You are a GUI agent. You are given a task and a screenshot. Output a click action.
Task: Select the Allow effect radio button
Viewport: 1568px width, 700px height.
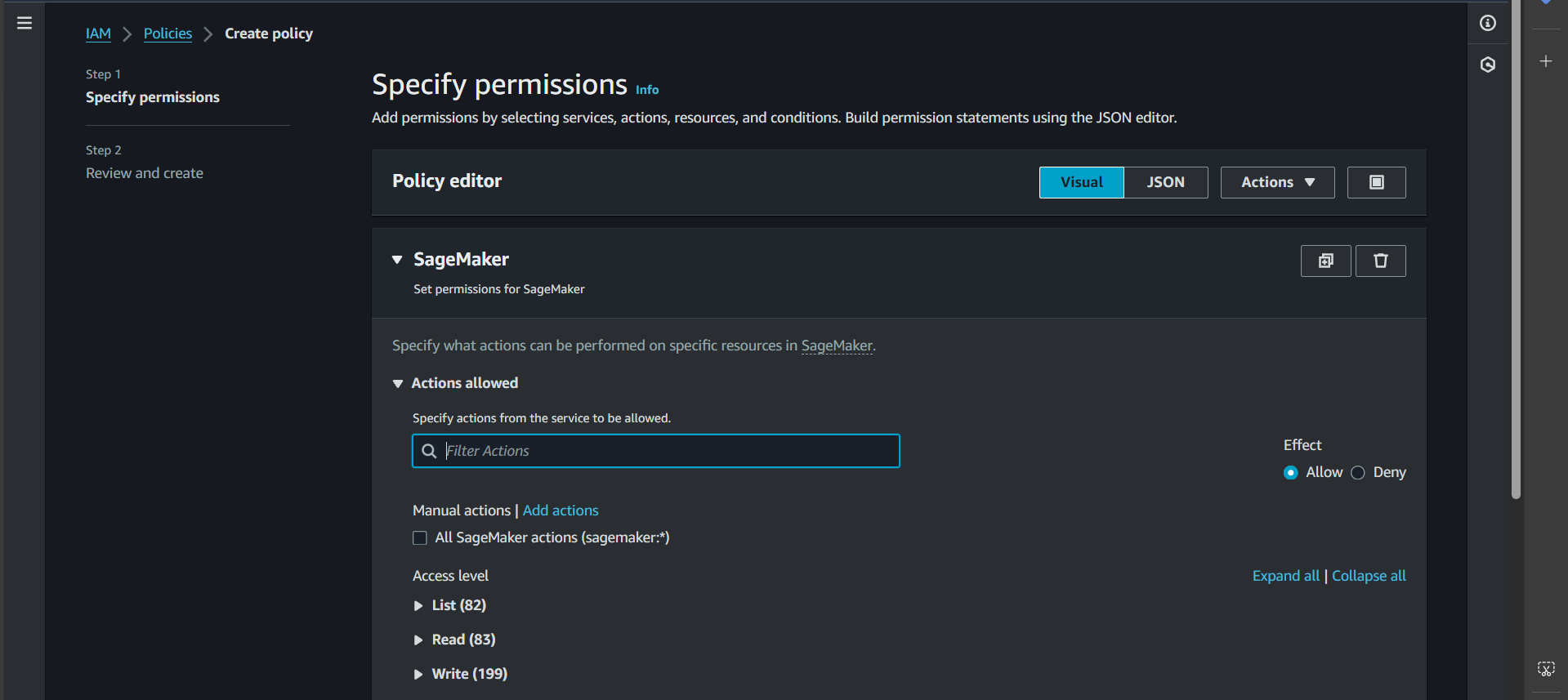click(1291, 473)
